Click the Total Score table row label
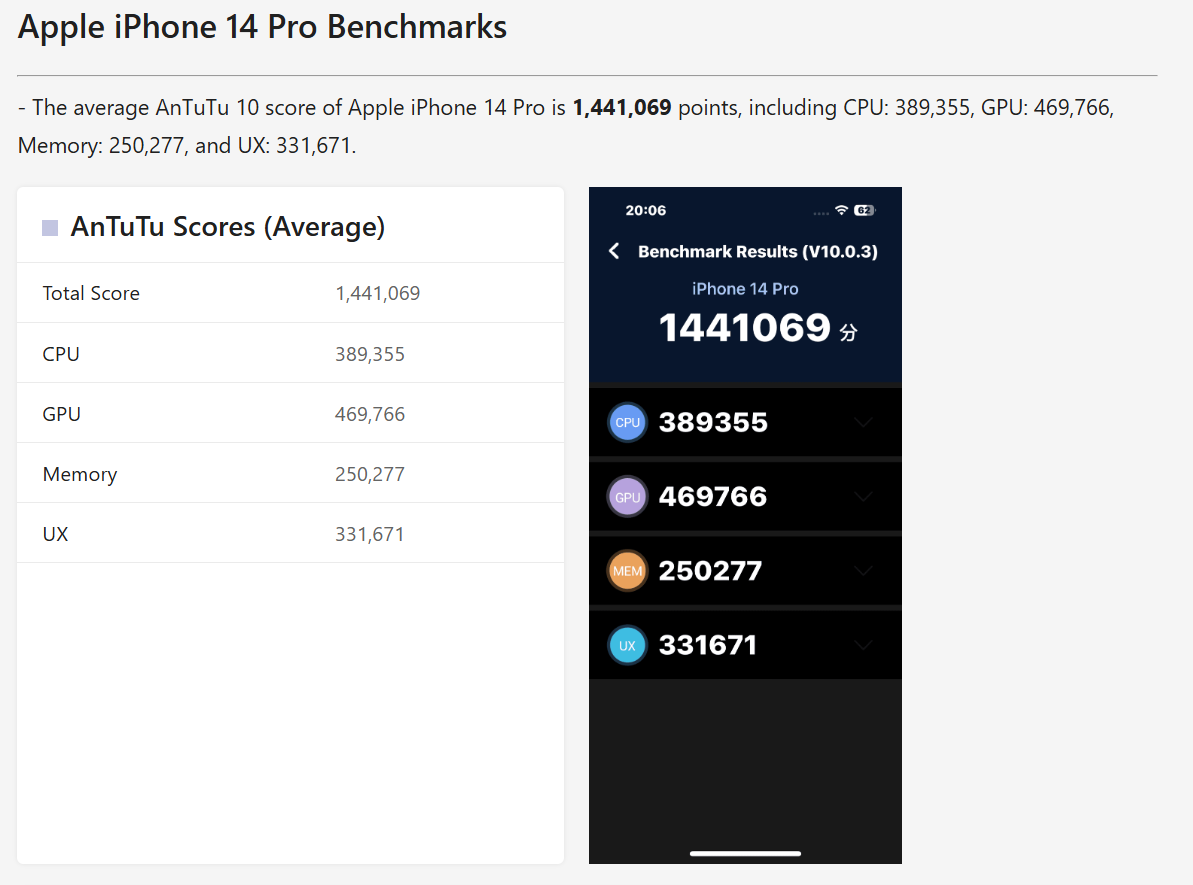Image resolution: width=1193 pixels, height=885 pixels. (91, 293)
